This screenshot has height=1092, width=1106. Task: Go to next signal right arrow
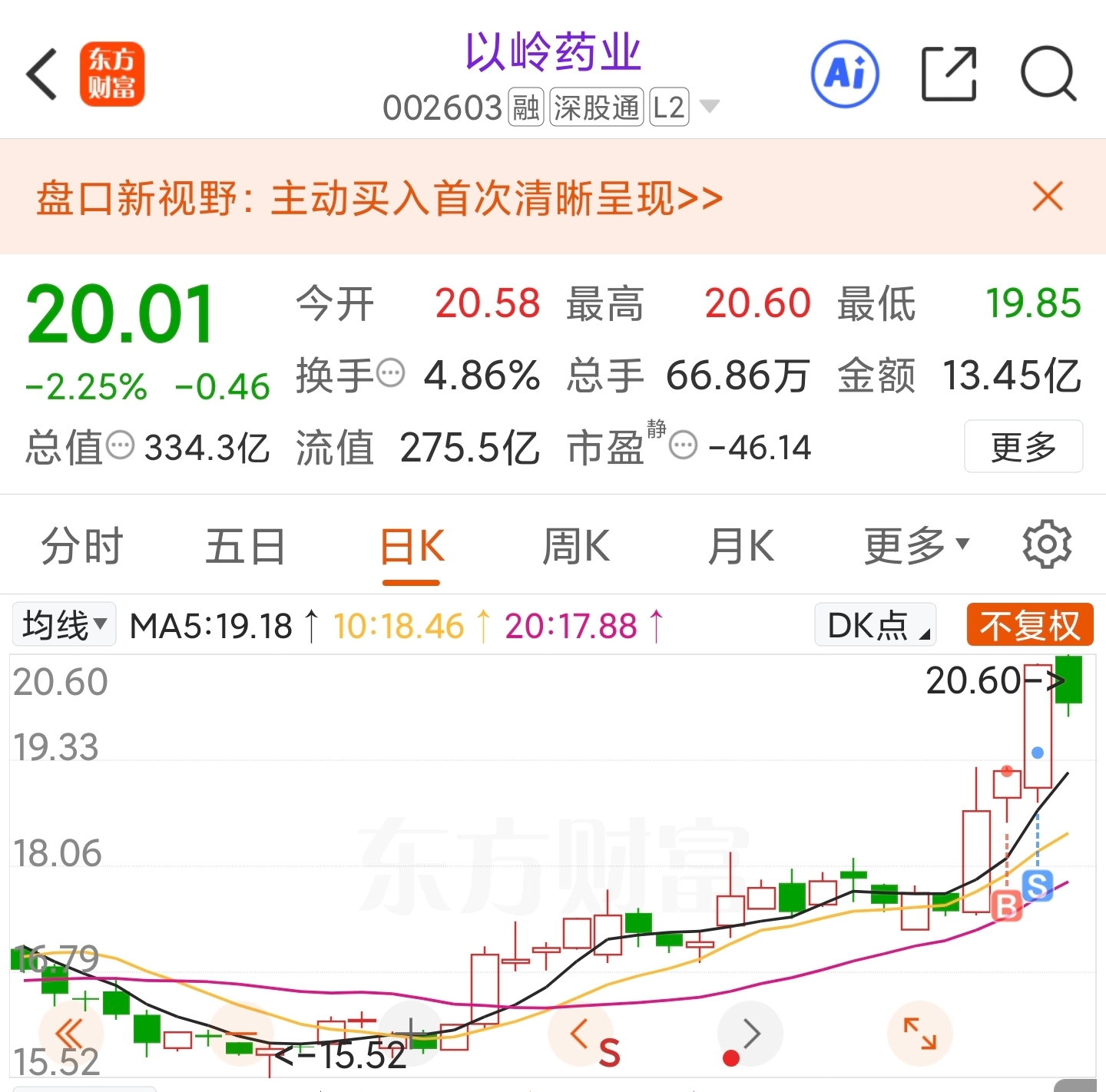tap(750, 1034)
